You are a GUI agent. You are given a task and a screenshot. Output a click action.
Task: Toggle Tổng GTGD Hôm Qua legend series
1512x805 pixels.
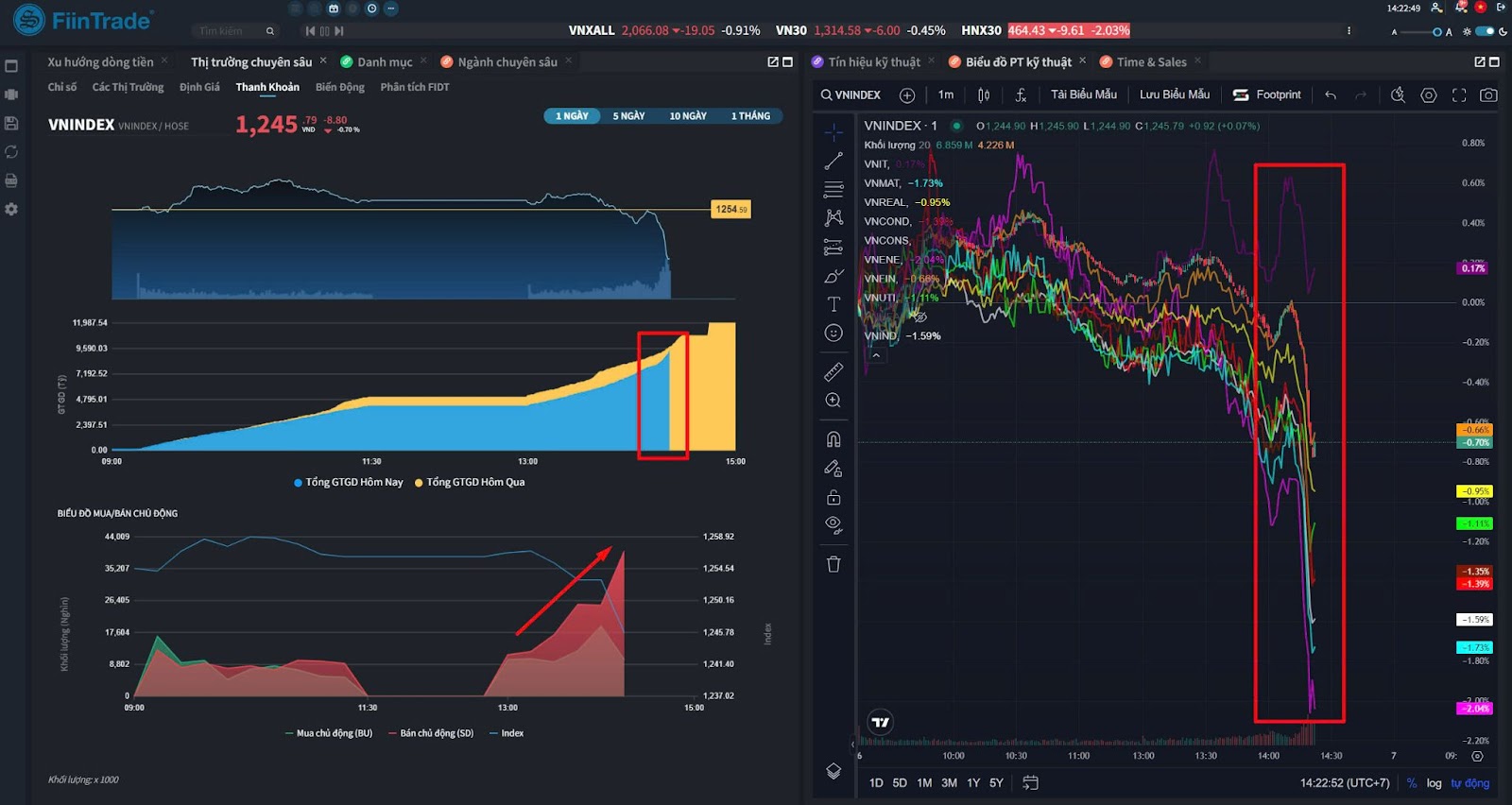[470, 482]
